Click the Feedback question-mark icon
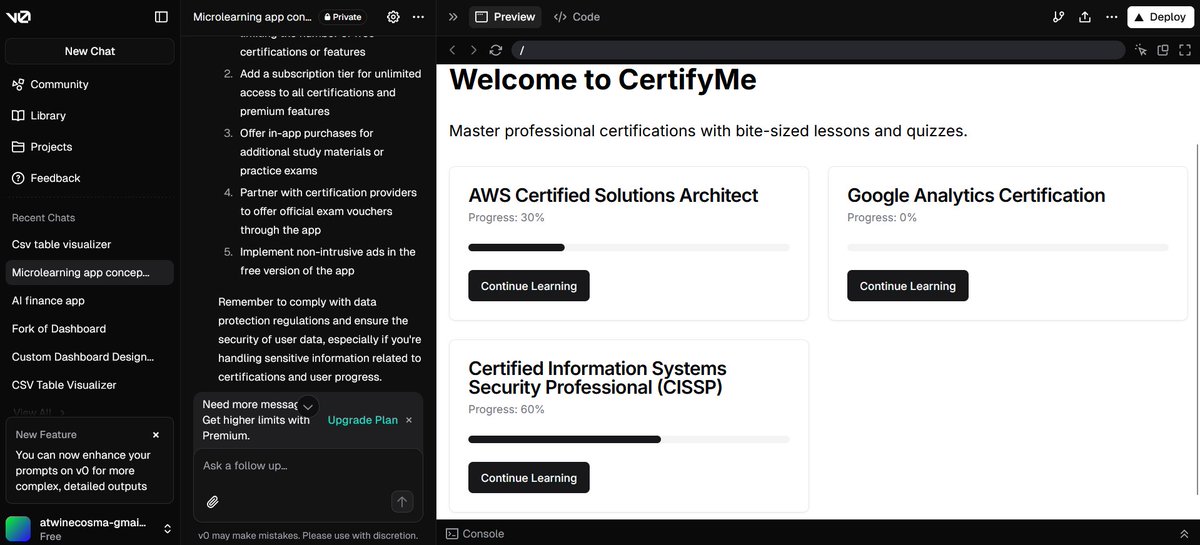Viewport: 1200px width, 545px height. coord(19,178)
